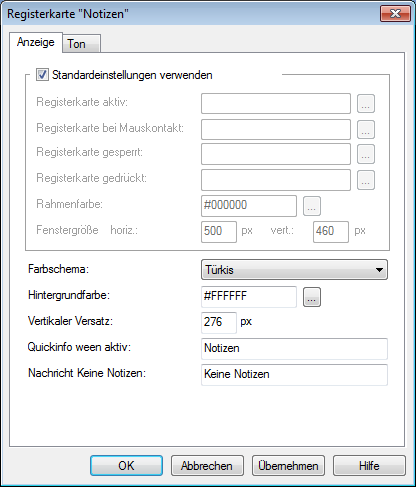Open browse button for Registerkarte gedrückt

click(x=366, y=180)
